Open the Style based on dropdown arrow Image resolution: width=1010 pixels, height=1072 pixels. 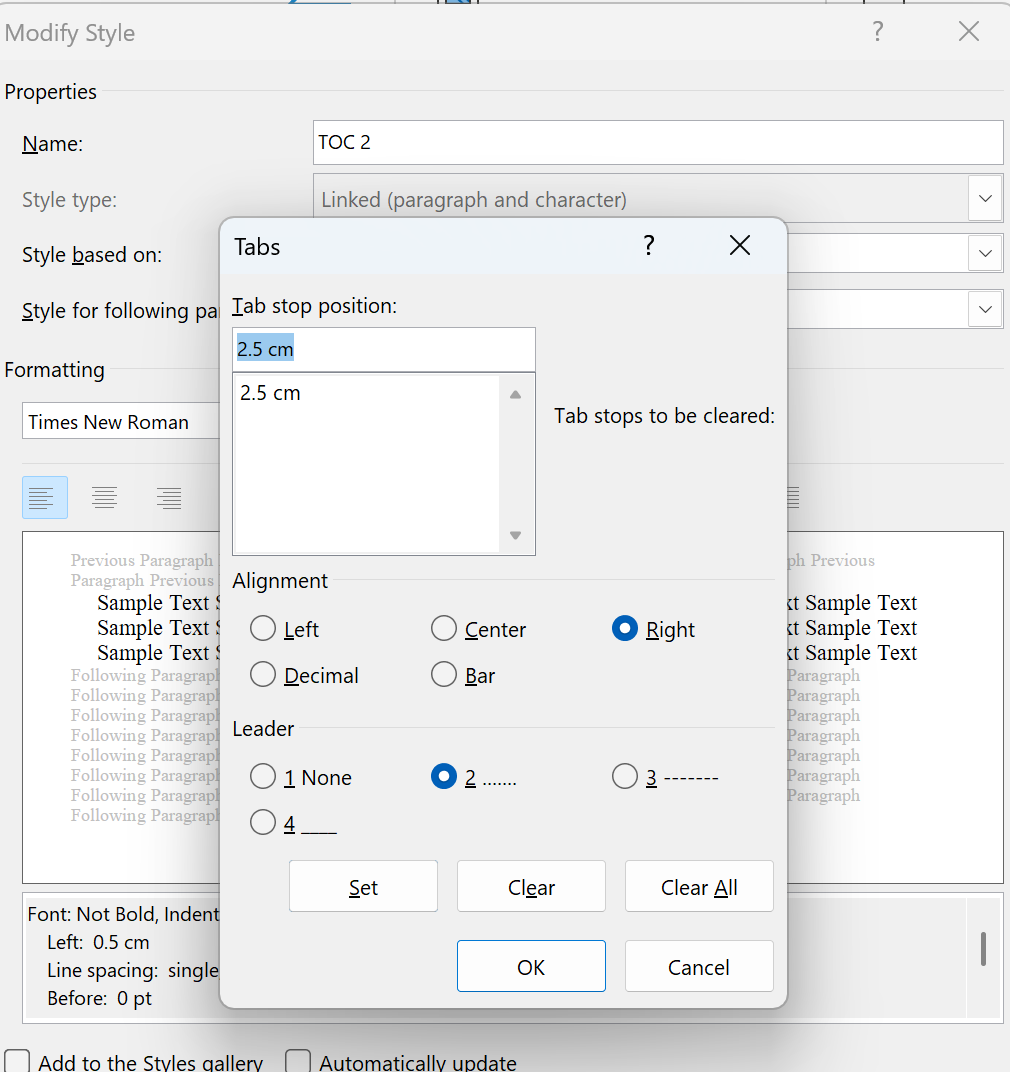tap(985, 254)
